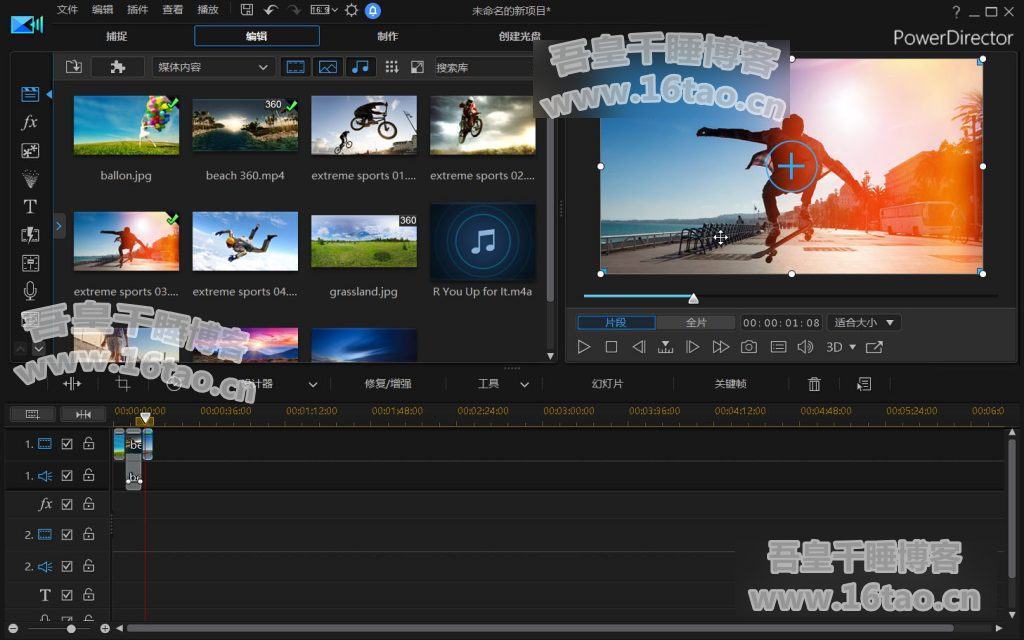This screenshot has width=1024, height=640.
Task: Open the FX effects room
Action: (30, 122)
